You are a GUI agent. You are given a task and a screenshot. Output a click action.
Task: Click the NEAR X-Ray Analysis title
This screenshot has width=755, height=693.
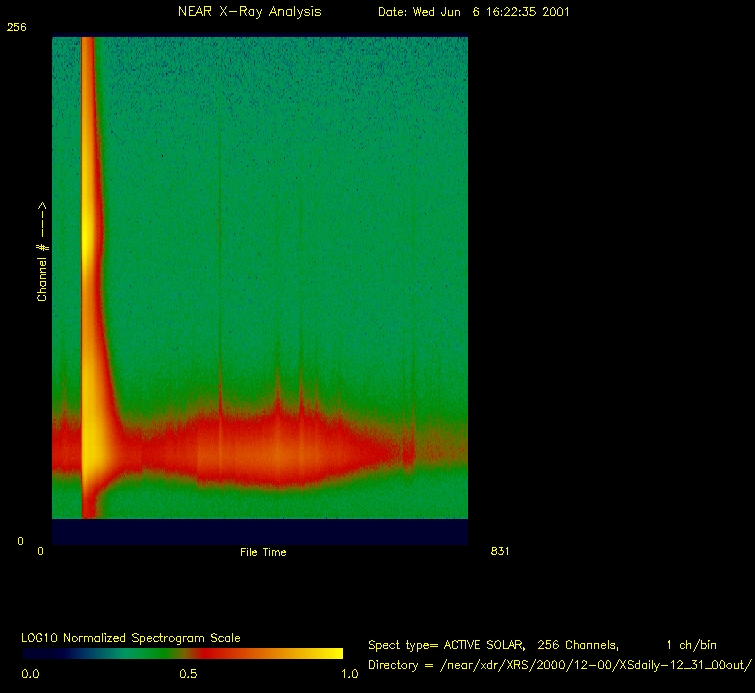(249, 12)
